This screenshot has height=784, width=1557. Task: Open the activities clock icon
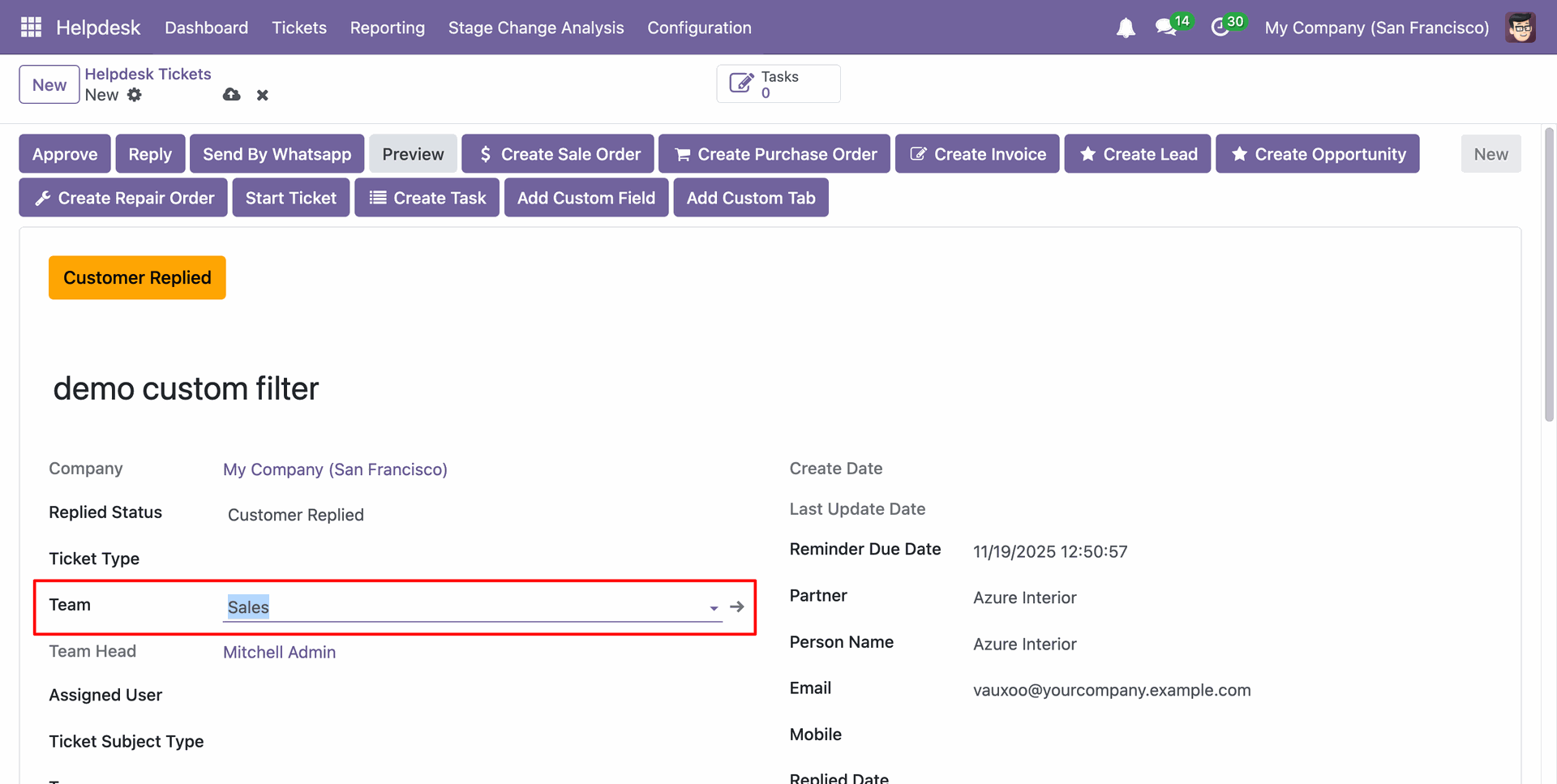tap(1220, 28)
